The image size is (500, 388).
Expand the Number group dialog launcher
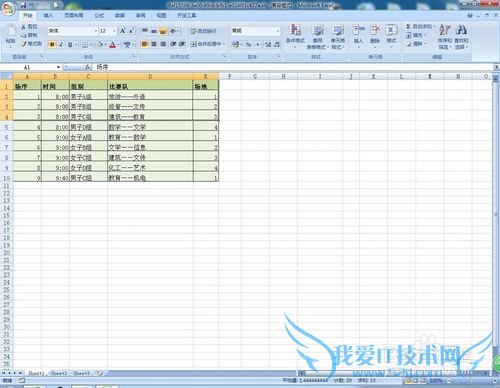[x=279, y=57]
